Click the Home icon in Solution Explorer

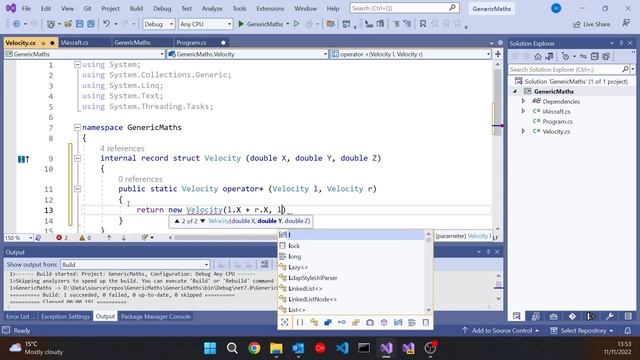click(538, 56)
